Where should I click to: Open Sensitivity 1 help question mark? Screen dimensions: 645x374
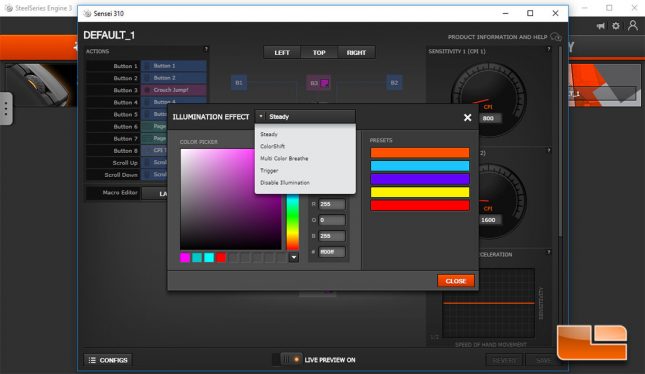(548, 49)
